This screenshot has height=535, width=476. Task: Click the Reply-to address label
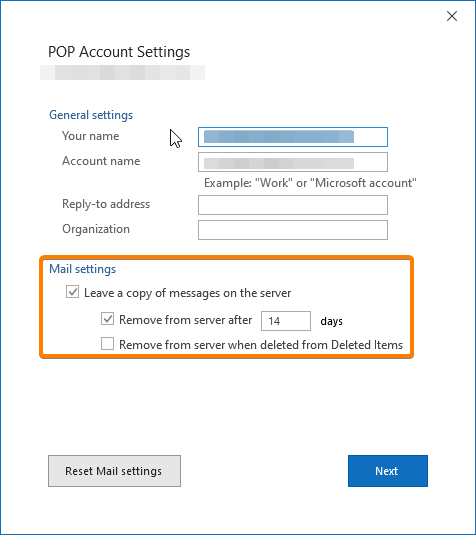coord(106,204)
